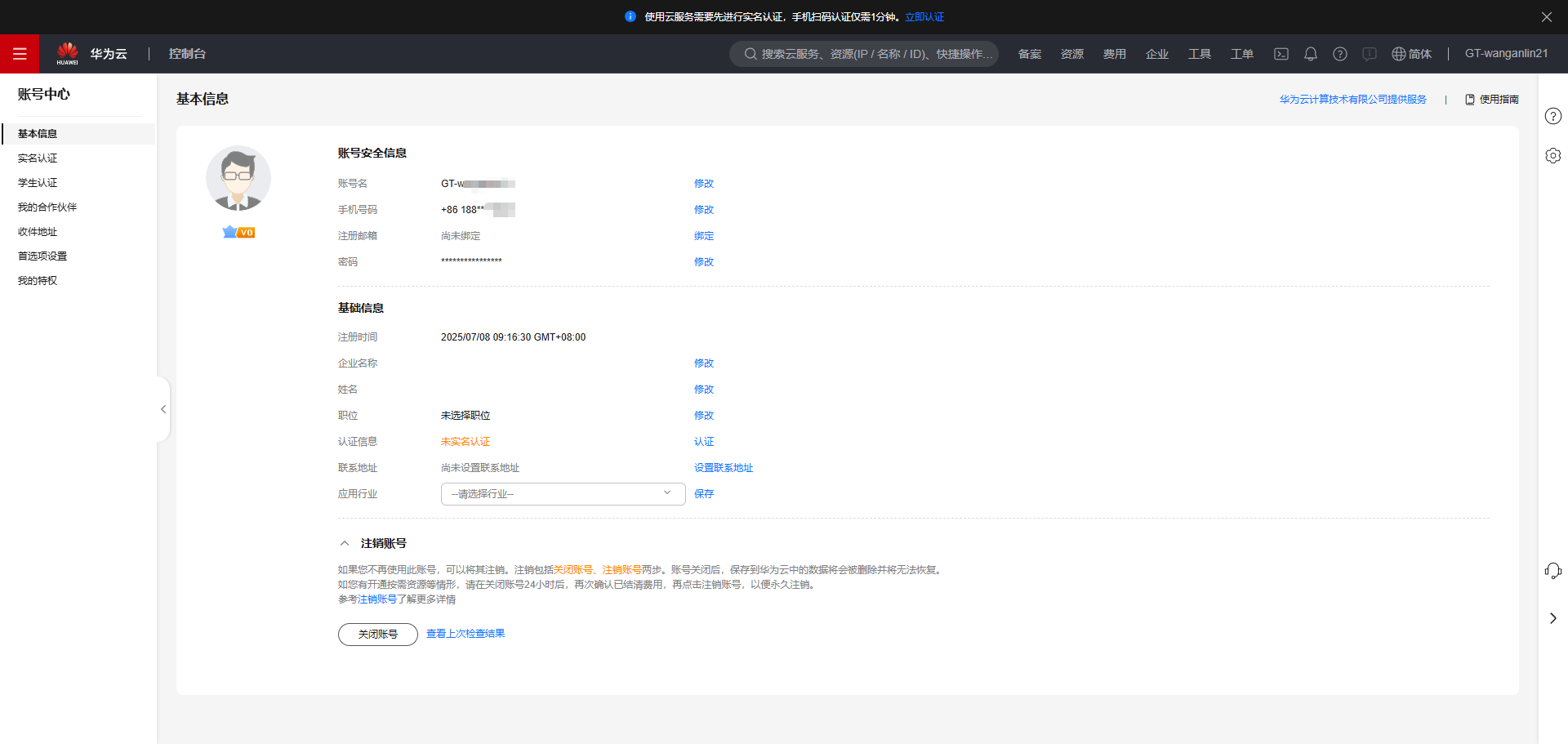Dismiss the real-name verification banner
1568x744 pixels.
1546,17
